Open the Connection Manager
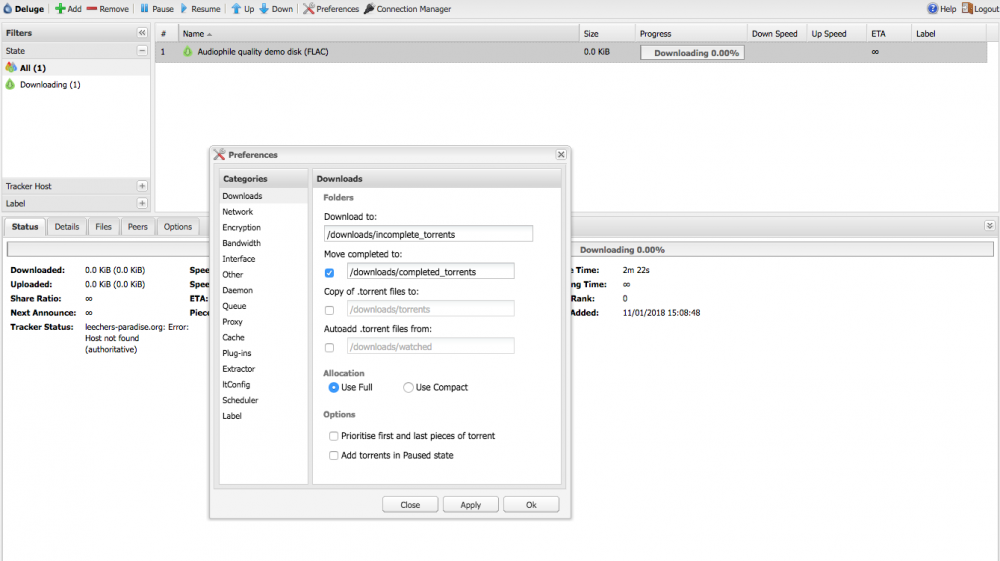The width and height of the screenshot is (1000, 561). (408, 9)
